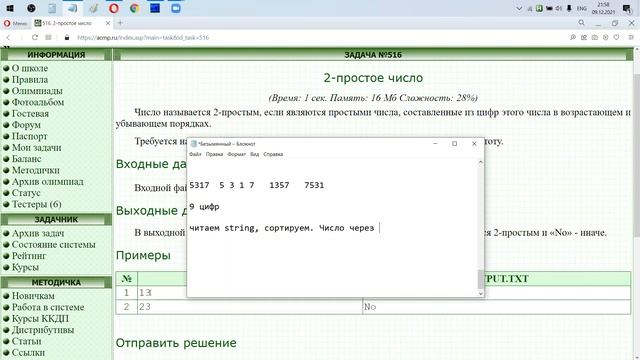Click the '9 цифр' line in Notepad
Viewport: 640px width, 360px height.
pos(204,207)
